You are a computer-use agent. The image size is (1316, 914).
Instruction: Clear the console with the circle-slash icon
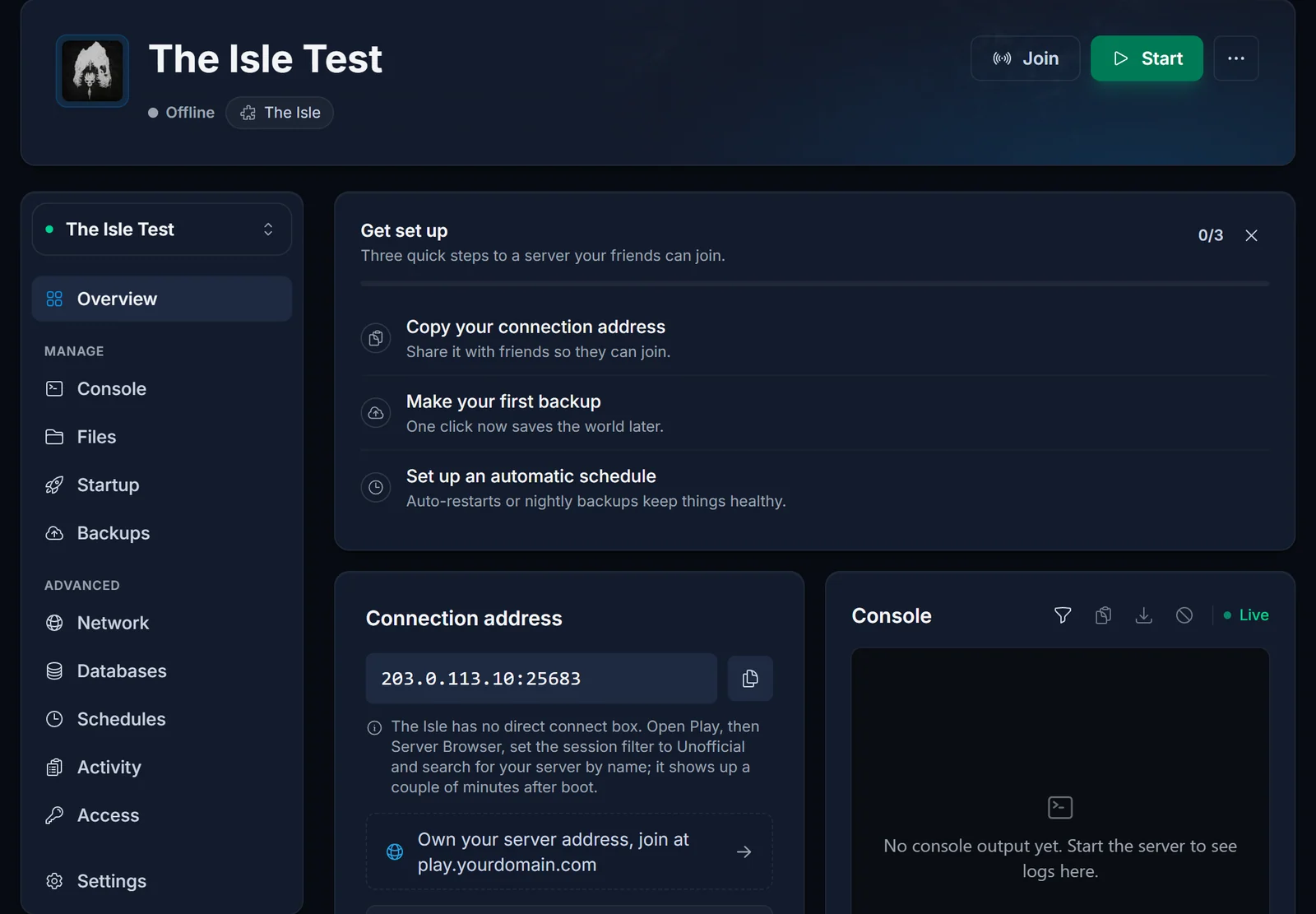1184,615
